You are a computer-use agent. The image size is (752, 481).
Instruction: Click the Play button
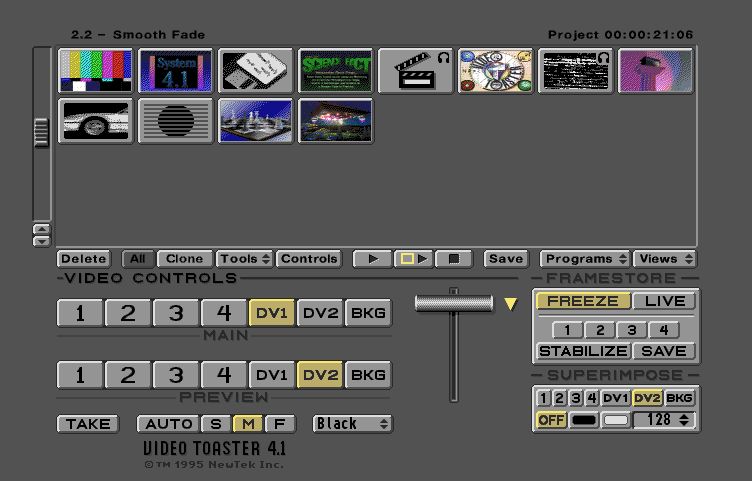click(x=373, y=259)
